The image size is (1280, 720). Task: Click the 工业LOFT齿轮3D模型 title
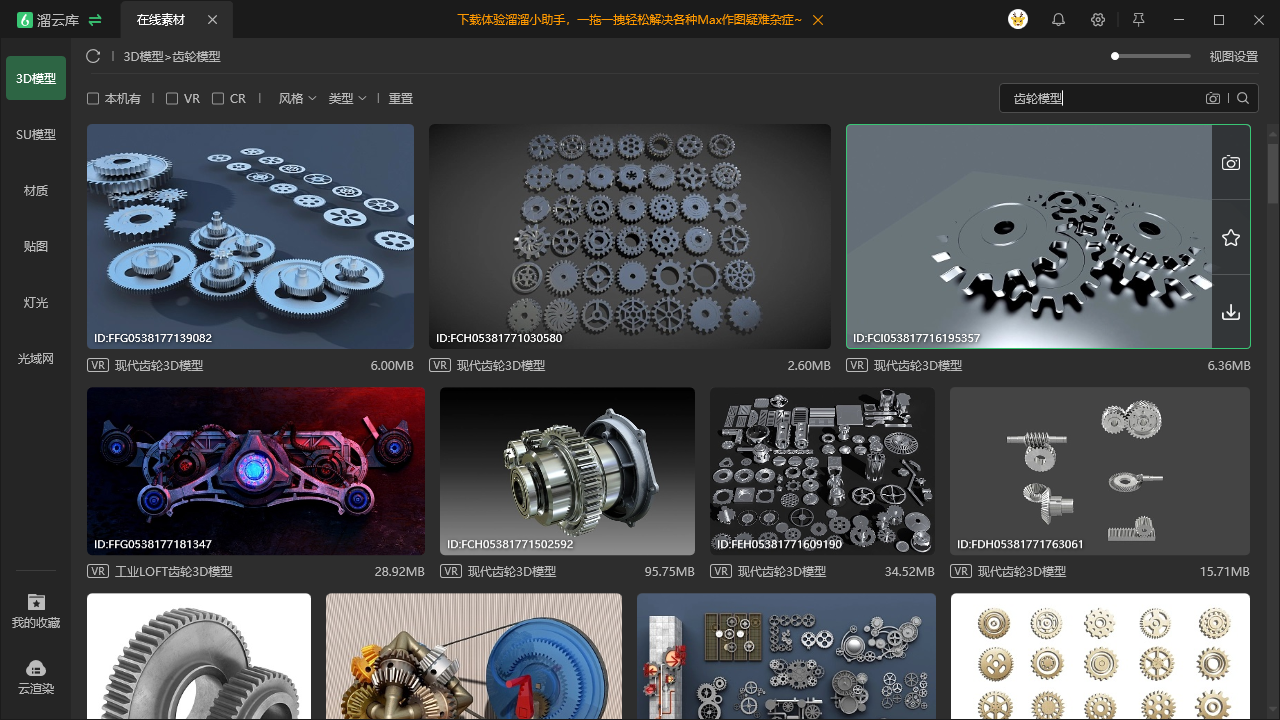tap(174, 572)
